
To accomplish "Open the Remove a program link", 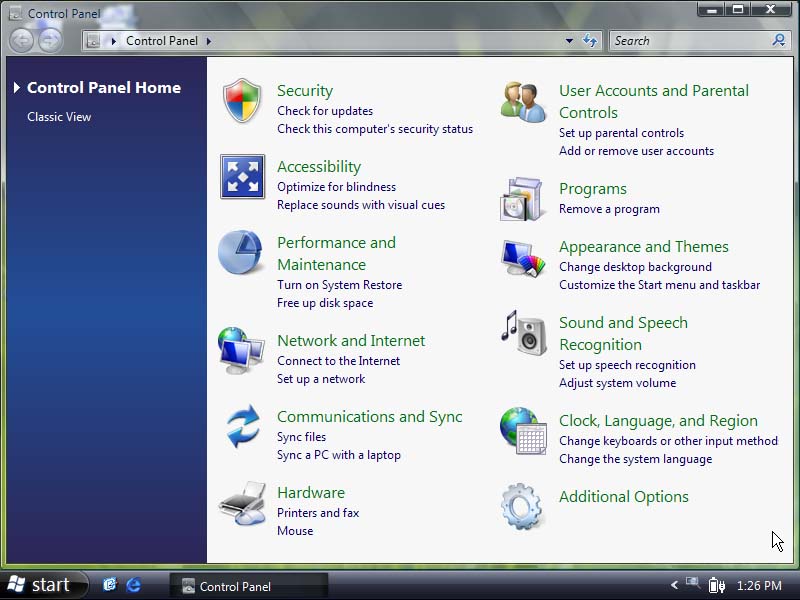I will click(x=609, y=209).
